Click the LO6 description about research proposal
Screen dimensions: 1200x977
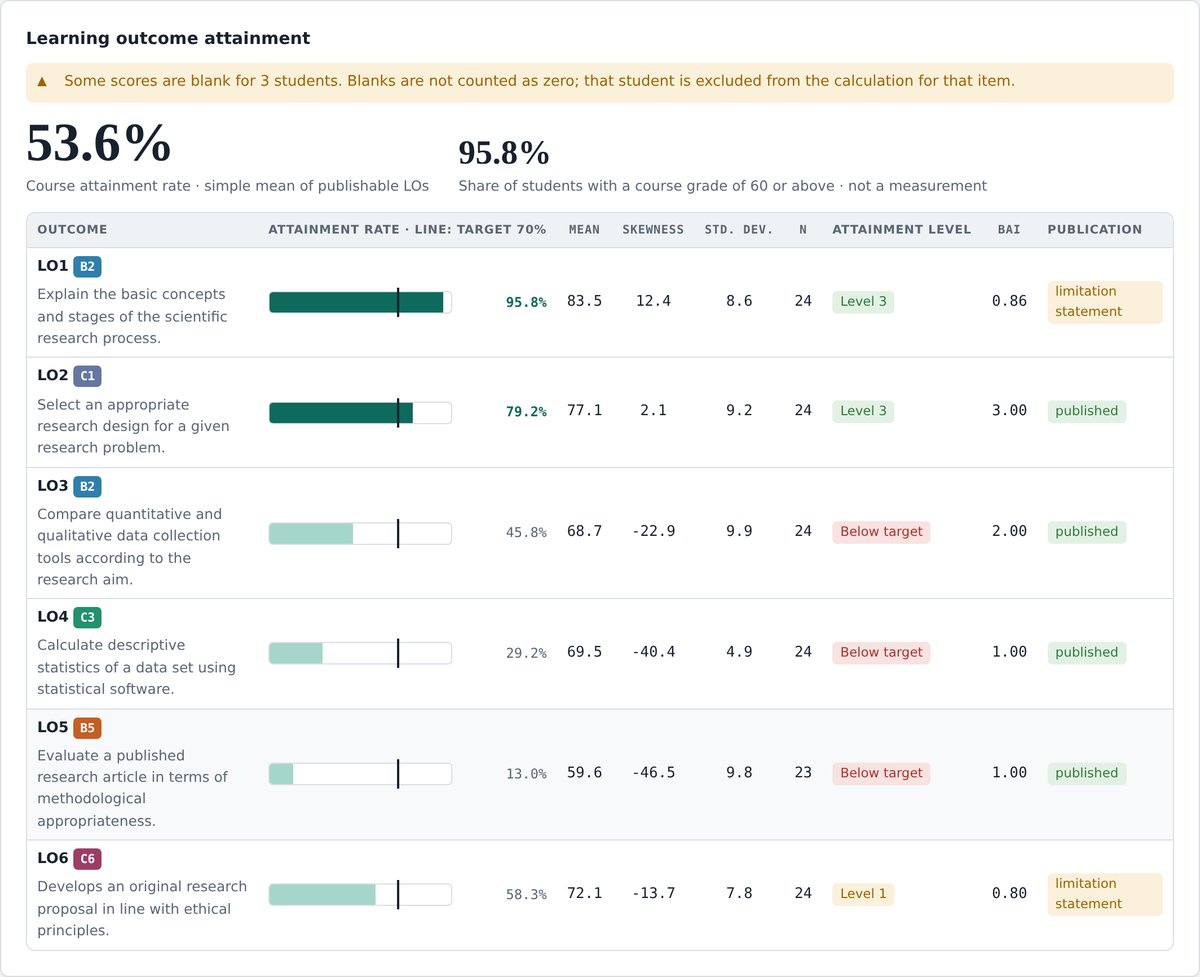coord(142,909)
